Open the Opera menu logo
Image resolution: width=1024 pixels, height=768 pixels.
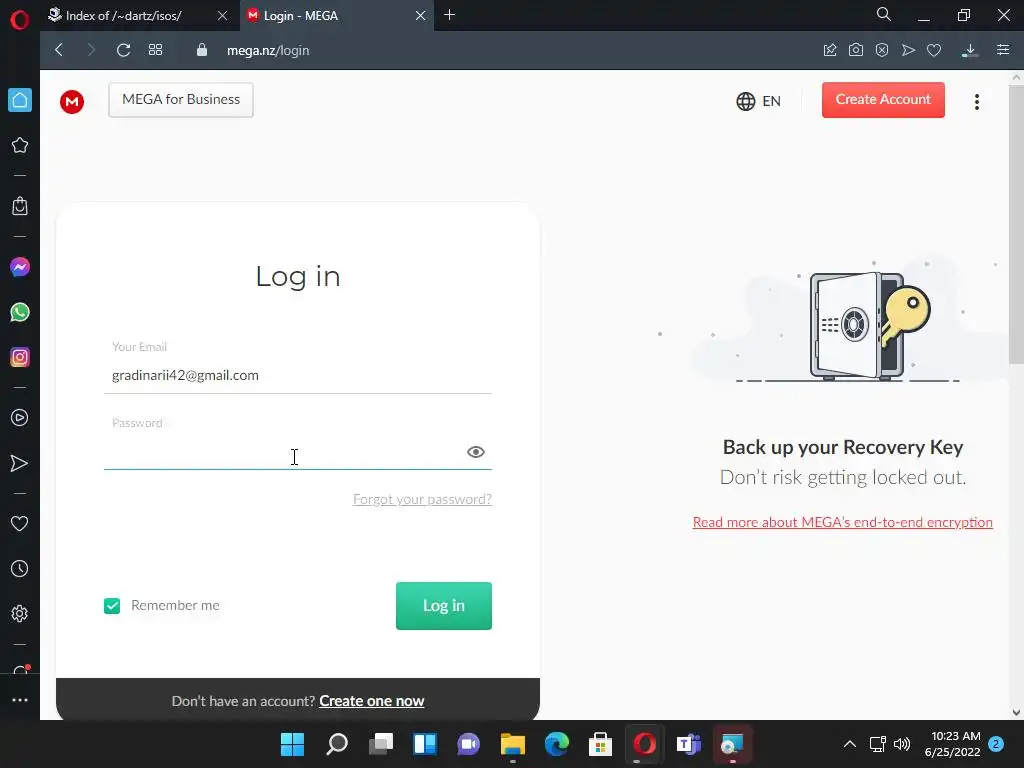[20, 20]
